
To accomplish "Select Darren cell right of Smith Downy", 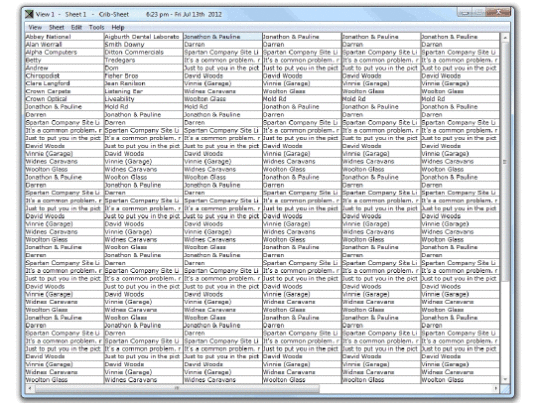I will (222, 44).
